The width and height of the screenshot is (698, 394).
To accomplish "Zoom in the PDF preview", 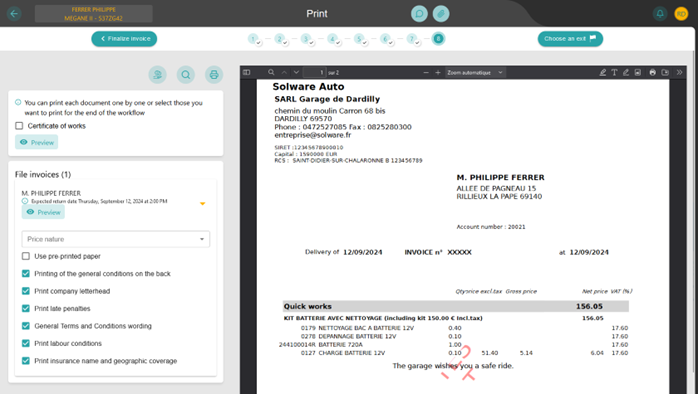I will pos(438,73).
